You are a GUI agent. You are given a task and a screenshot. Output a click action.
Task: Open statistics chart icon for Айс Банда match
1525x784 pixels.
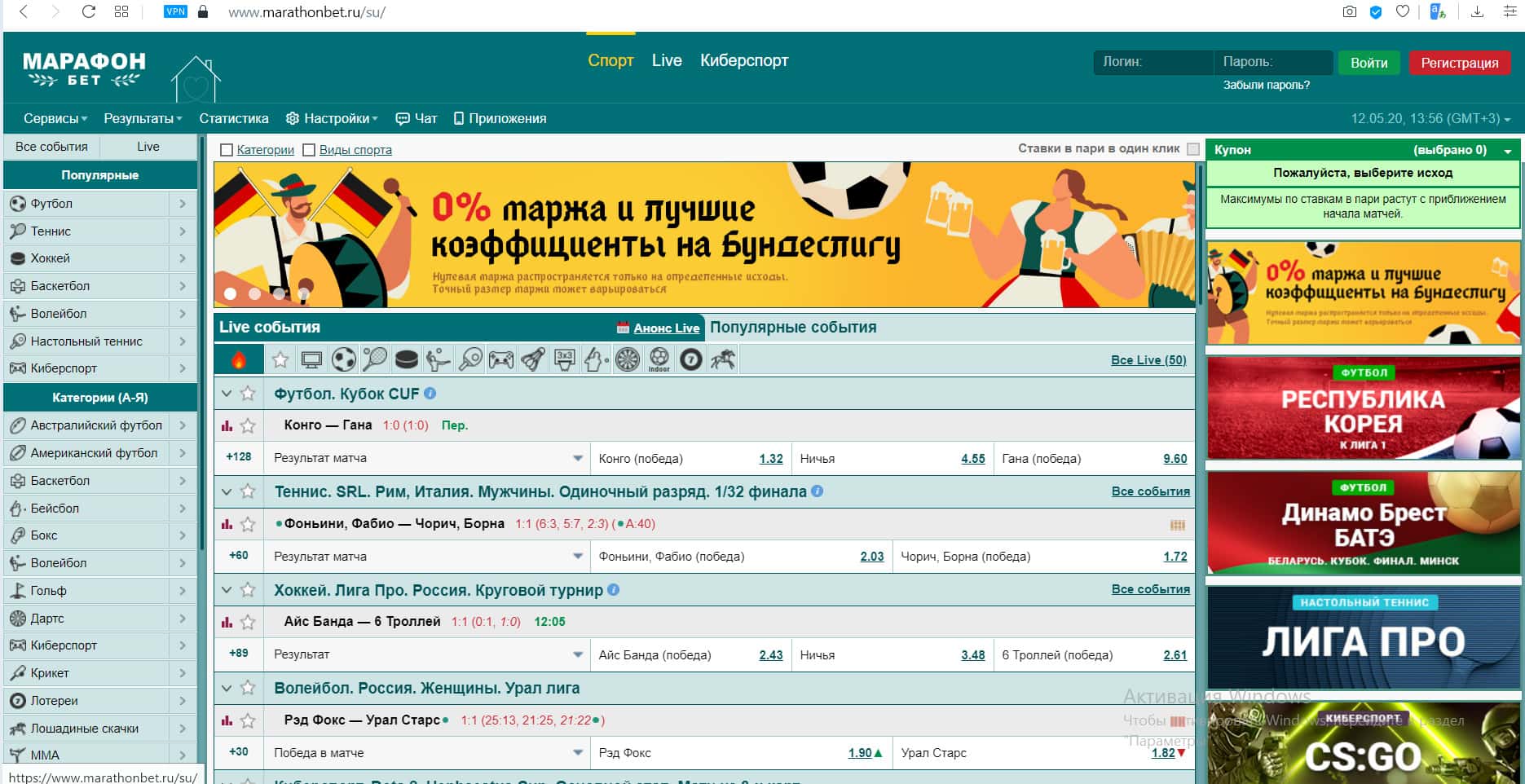click(x=227, y=623)
